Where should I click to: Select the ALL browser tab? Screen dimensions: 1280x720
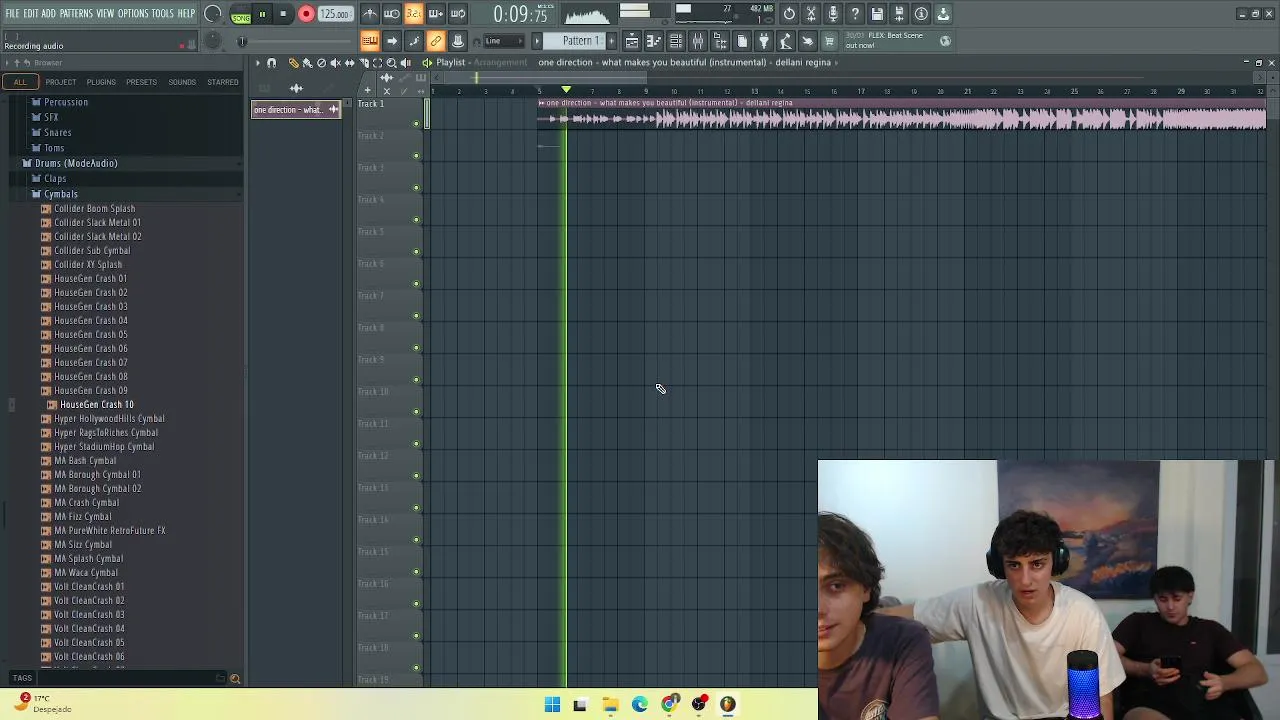click(x=20, y=82)
